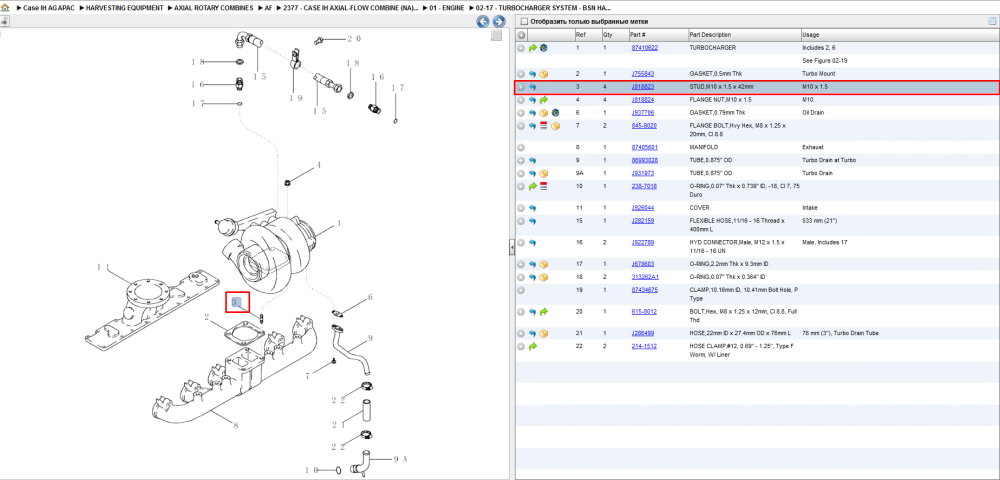Open part number link 845-8020
This screenshot has height=480, width=1000.
644,126
